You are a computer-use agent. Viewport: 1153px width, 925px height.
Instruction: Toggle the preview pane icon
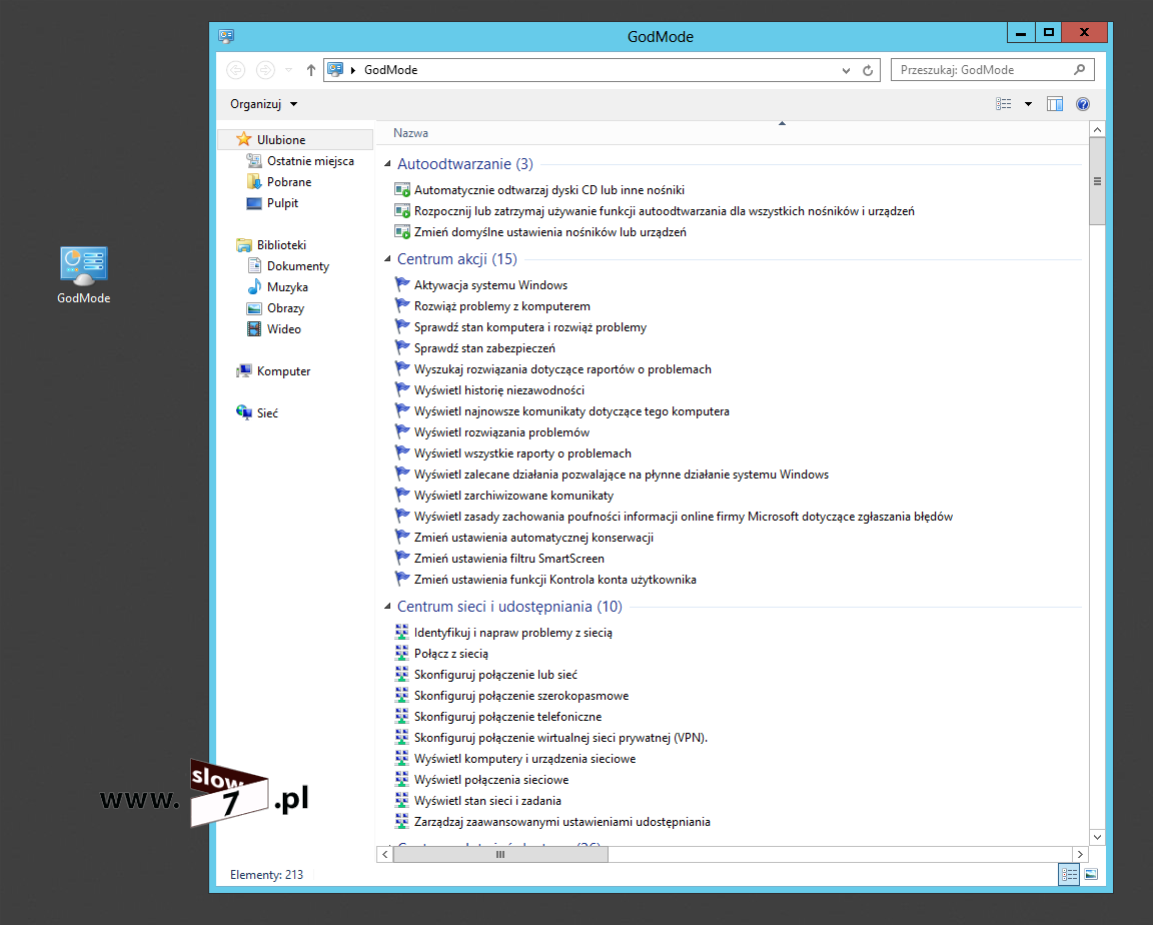click(x=1054, y=104)
